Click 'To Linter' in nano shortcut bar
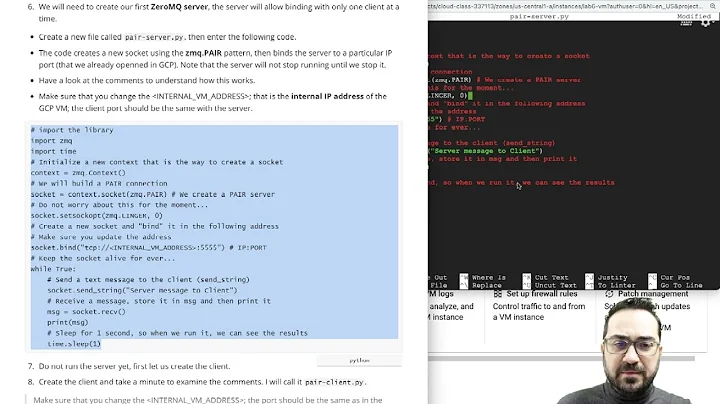The width and height of the screenshot is (720, 404). pyautogui.click(x=617, y=285)
